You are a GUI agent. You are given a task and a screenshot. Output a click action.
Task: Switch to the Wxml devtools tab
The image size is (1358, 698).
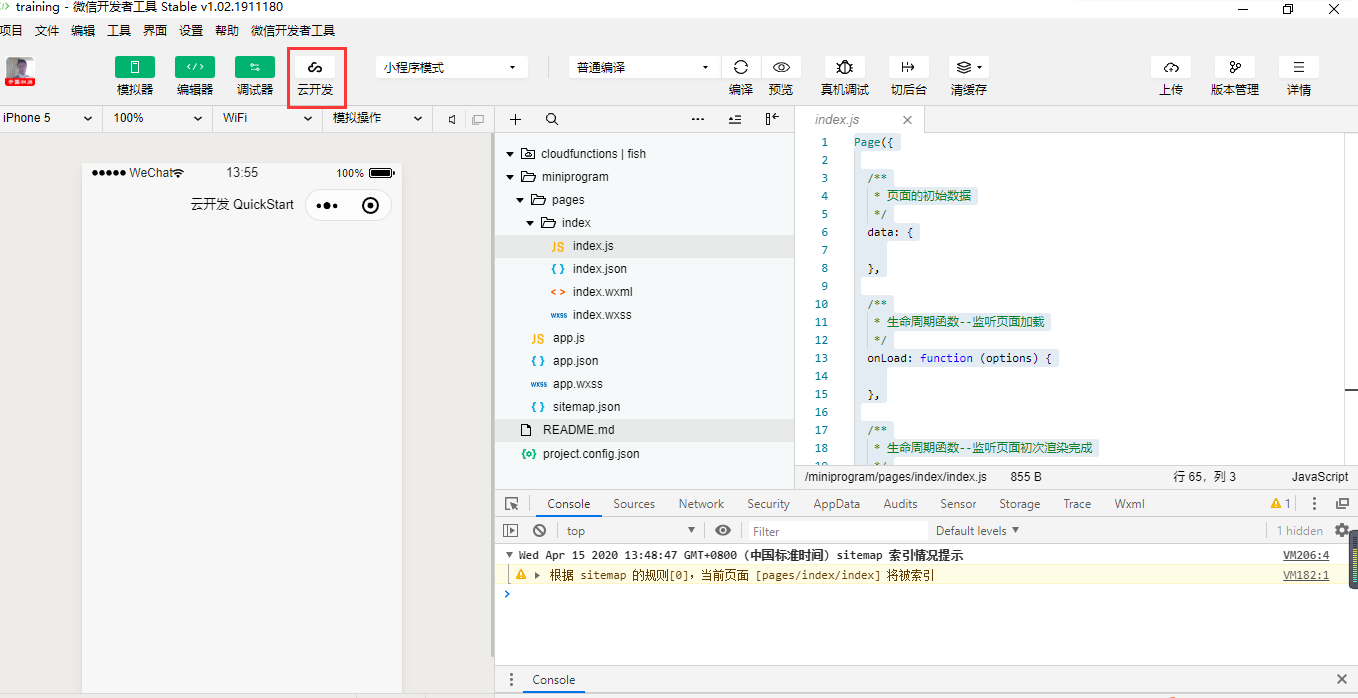(1130, 504)
